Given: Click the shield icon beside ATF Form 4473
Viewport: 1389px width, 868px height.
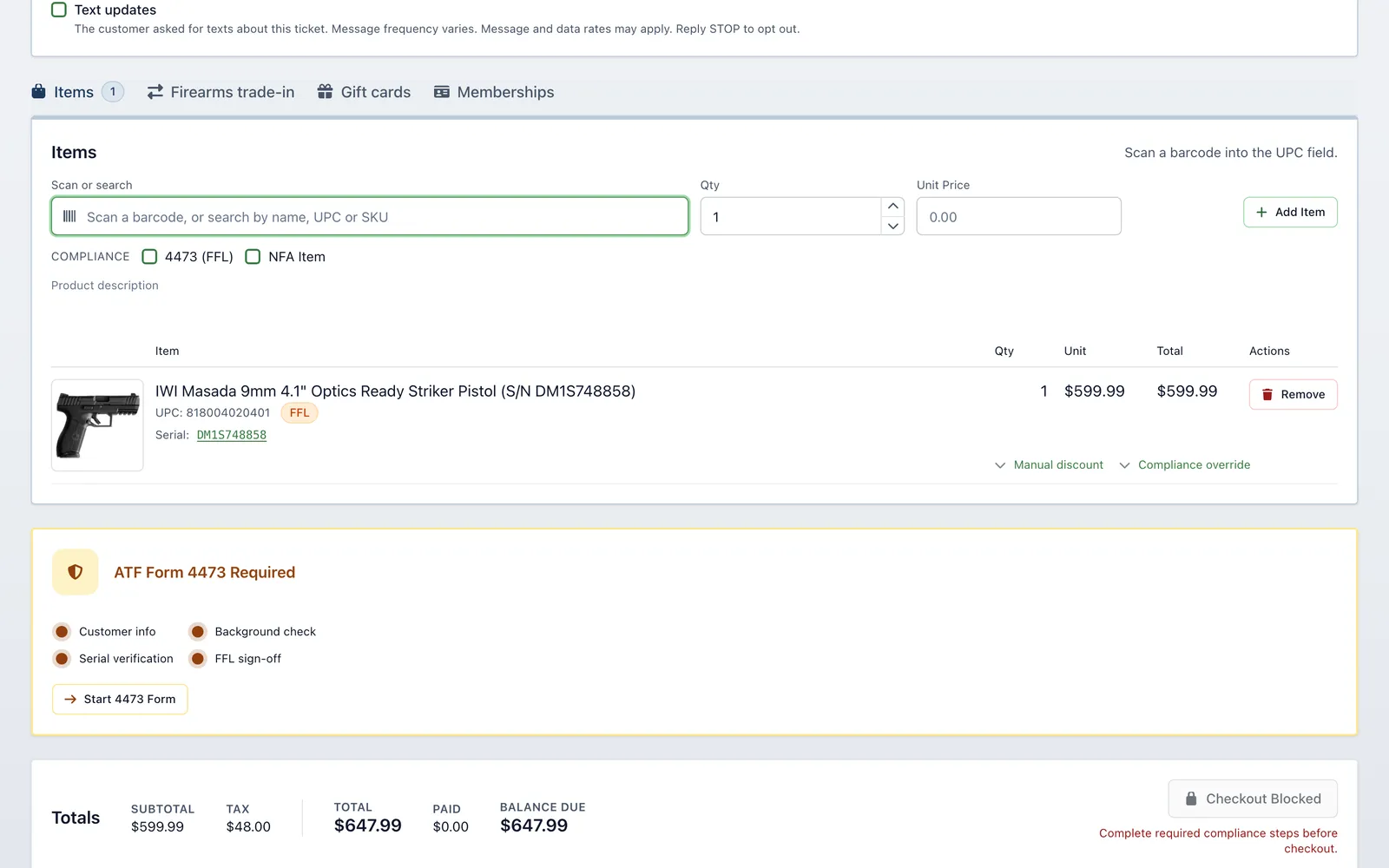Looking at the screenshot, I should click(76, 572).
